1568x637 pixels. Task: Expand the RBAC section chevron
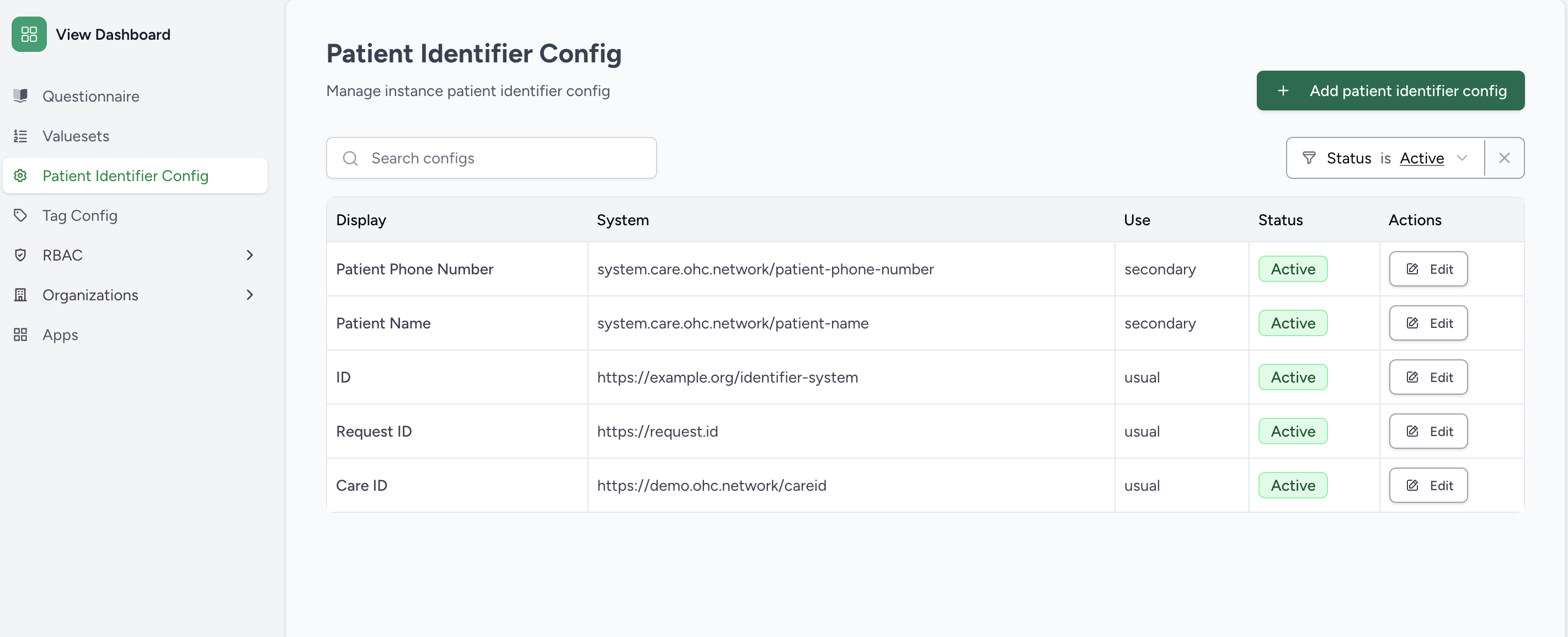click(x=249, y=254)
